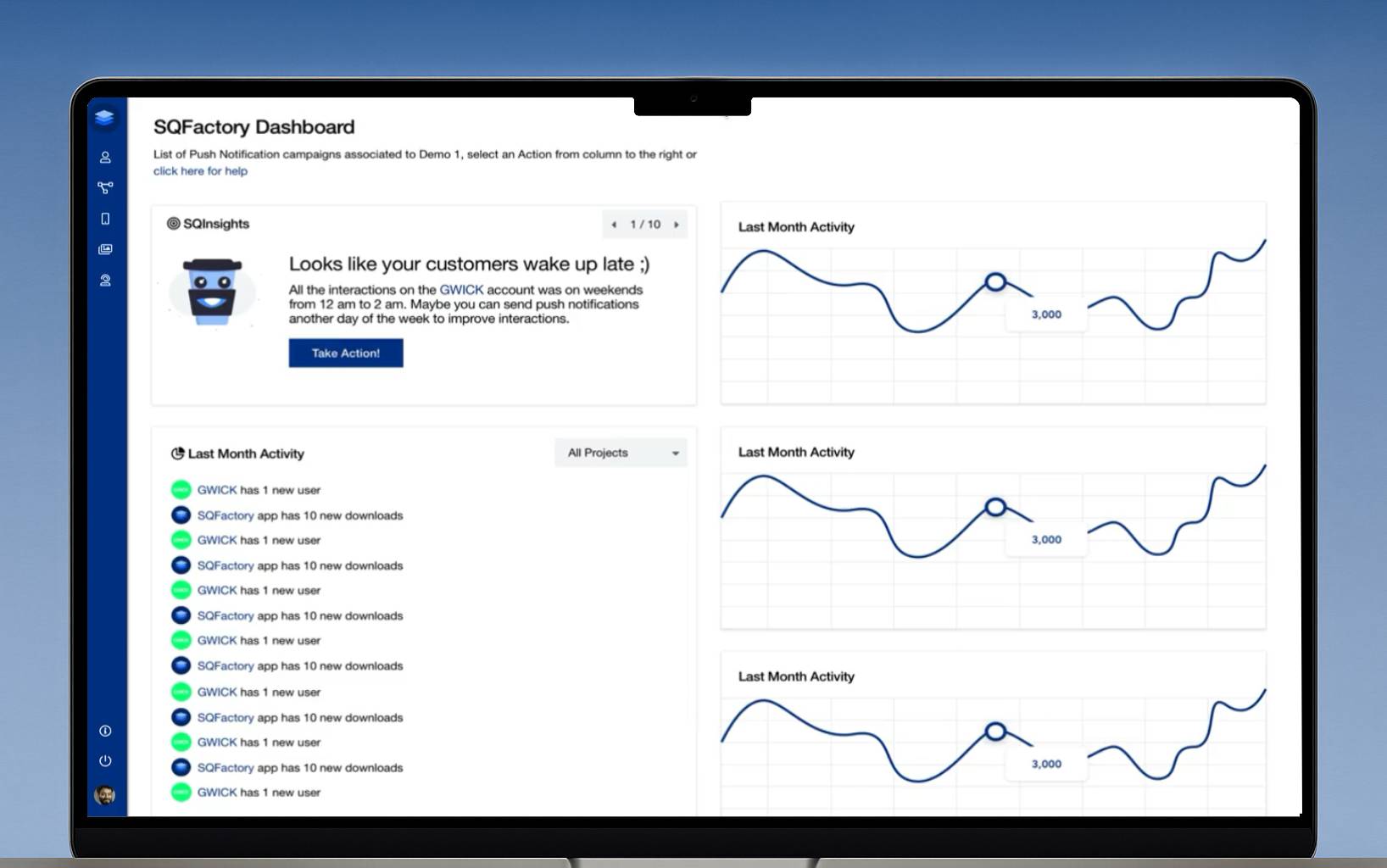This screenshot has width=1387, height=868.
Task: Click the SQInsights robot mascot image
Action: tap(212, 292)
